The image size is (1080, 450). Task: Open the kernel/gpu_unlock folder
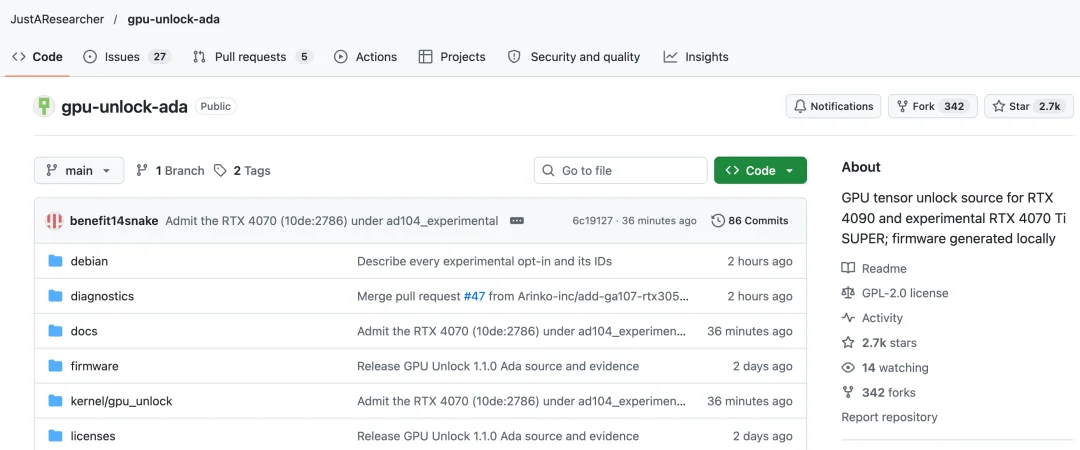(x=121, y=400)
